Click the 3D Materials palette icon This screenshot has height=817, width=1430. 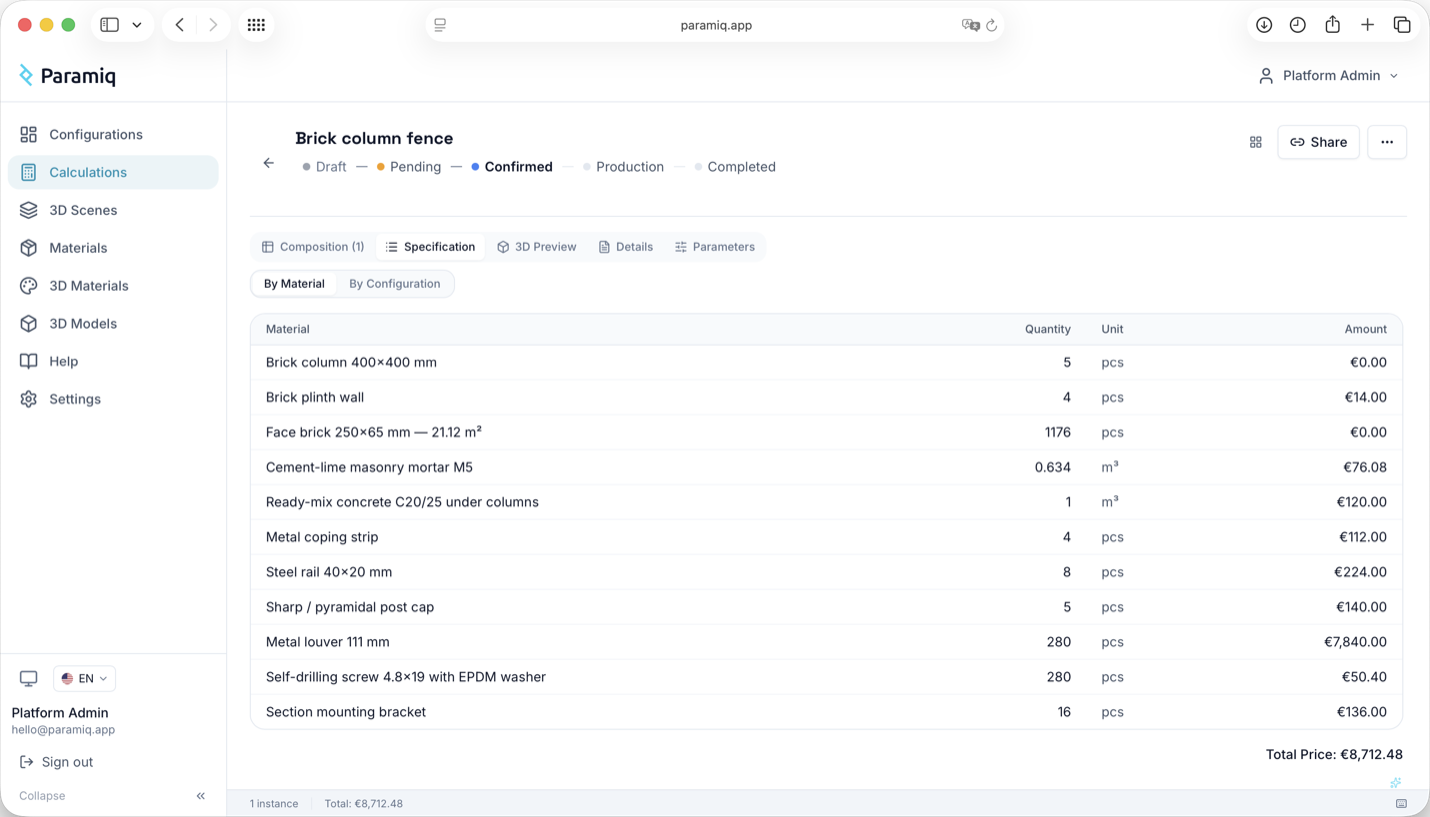point(28,286)
